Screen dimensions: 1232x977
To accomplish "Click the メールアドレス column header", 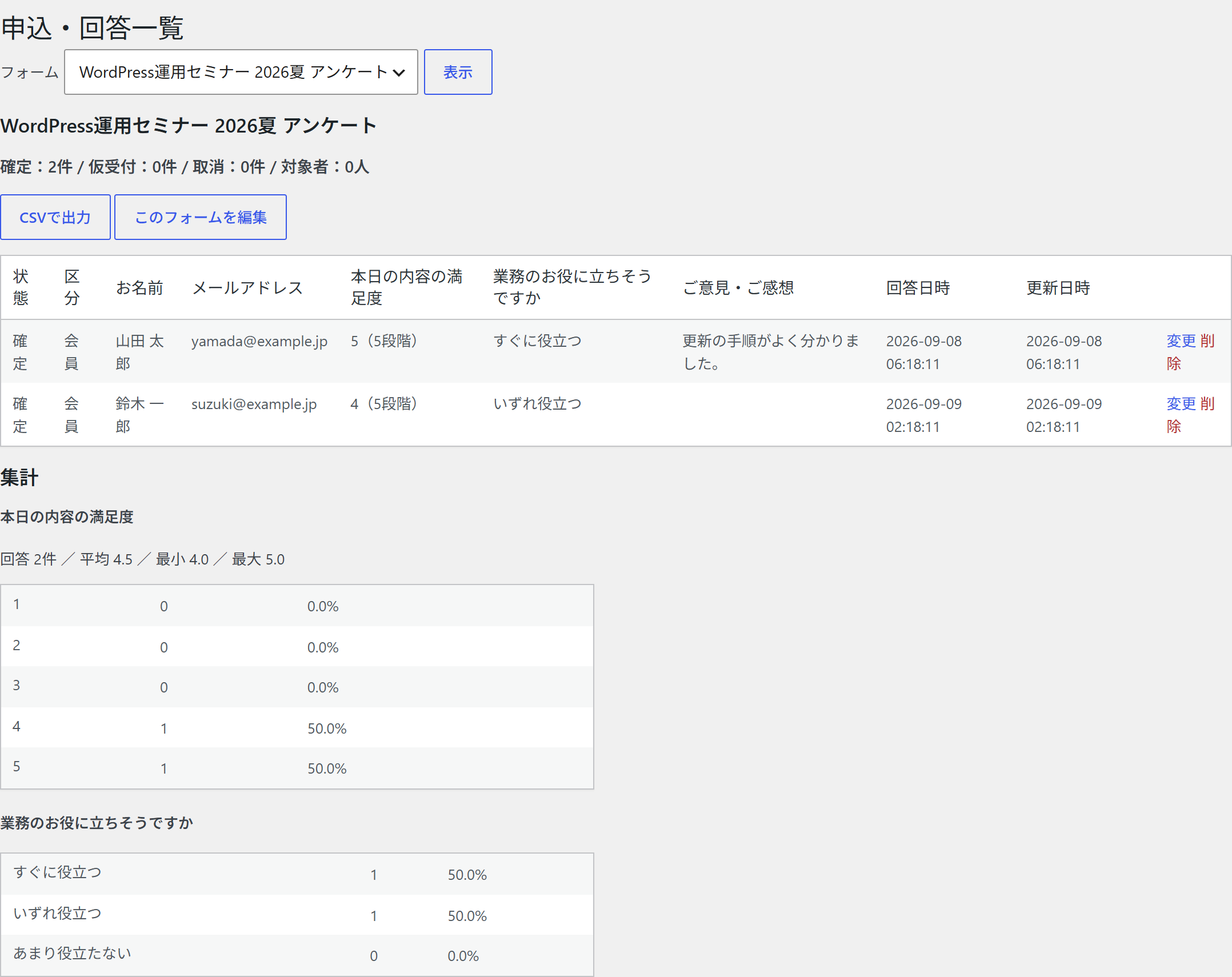I will pos(247,287).
